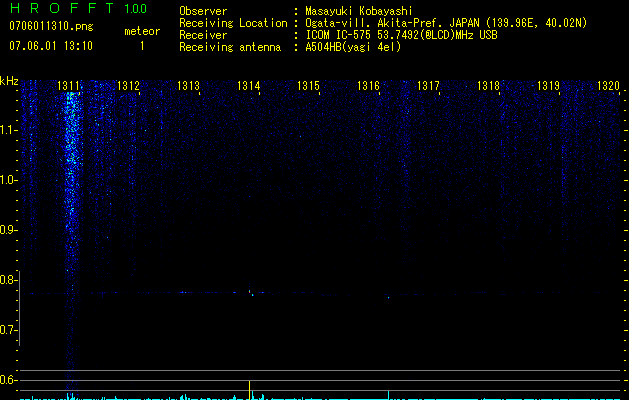
Task: Click the 'Observer' label
Action: pyautogui.click(x=203, y=11)
